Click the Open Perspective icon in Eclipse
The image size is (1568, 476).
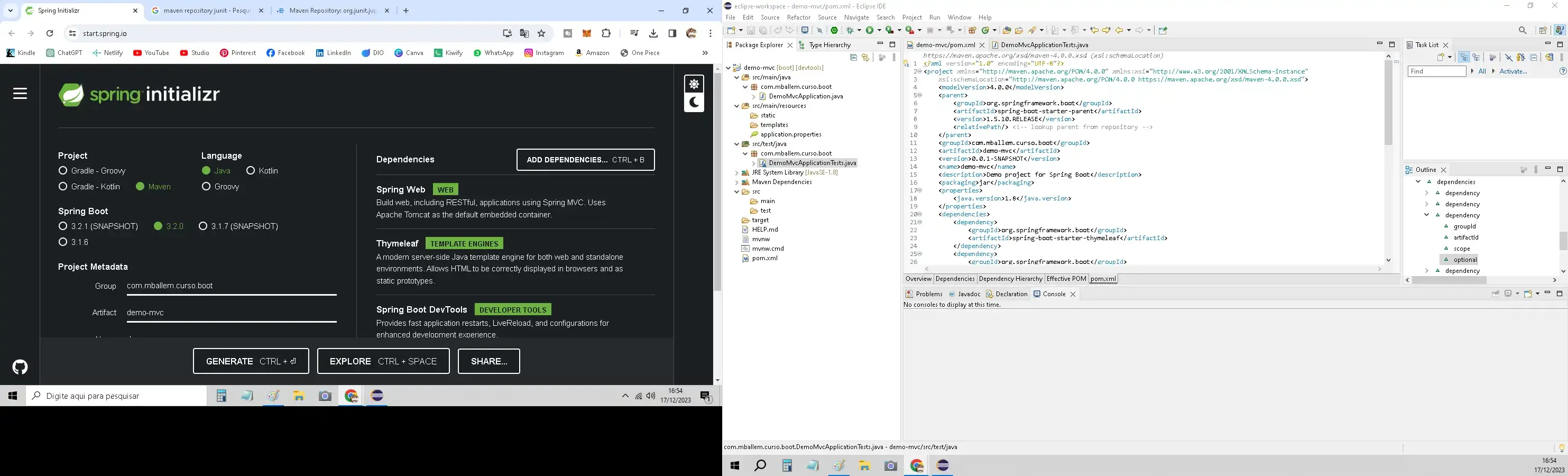click(1543, 31)
